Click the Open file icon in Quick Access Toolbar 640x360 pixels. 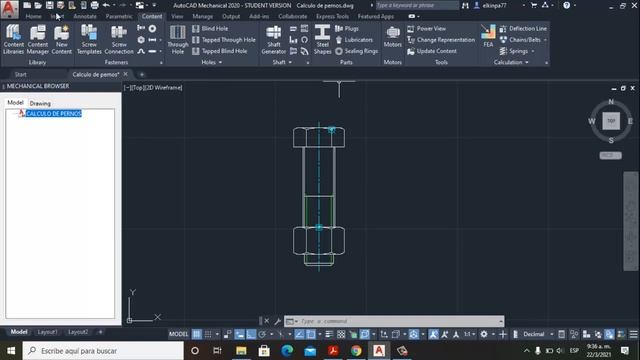[38, 5]
